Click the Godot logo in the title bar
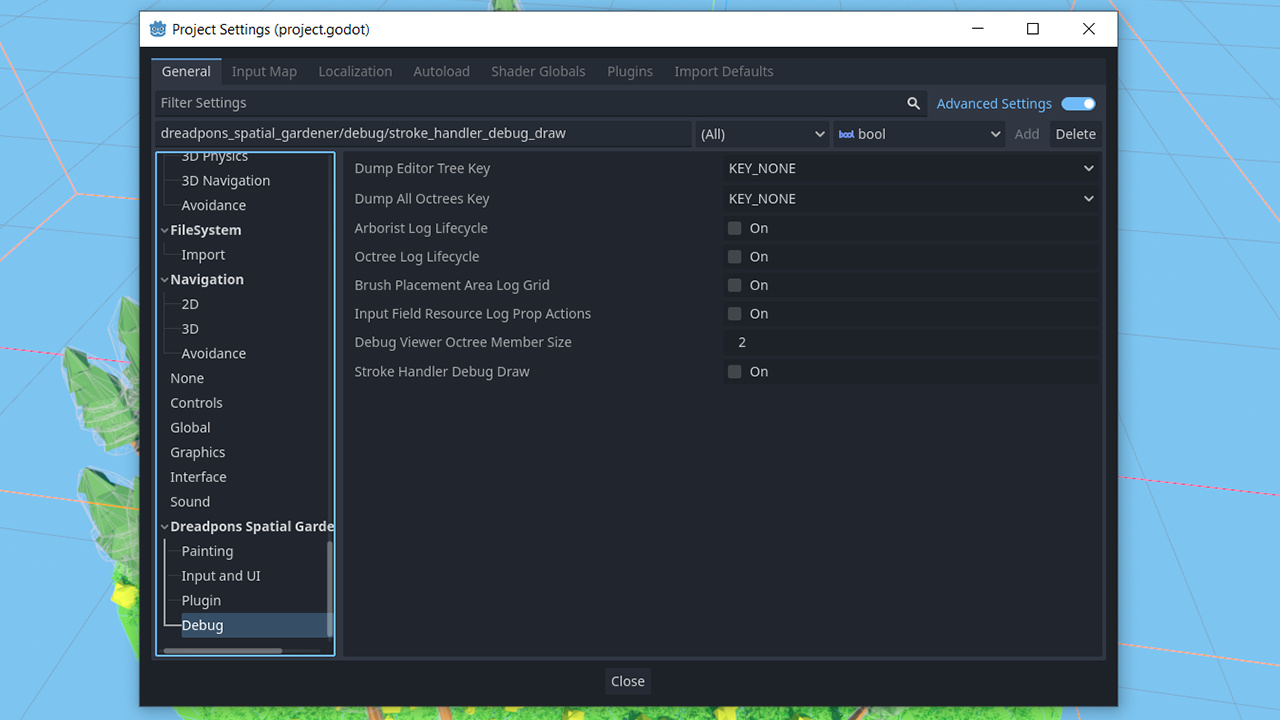Screen dimensions: 1280x720 (x=157, y=29)
